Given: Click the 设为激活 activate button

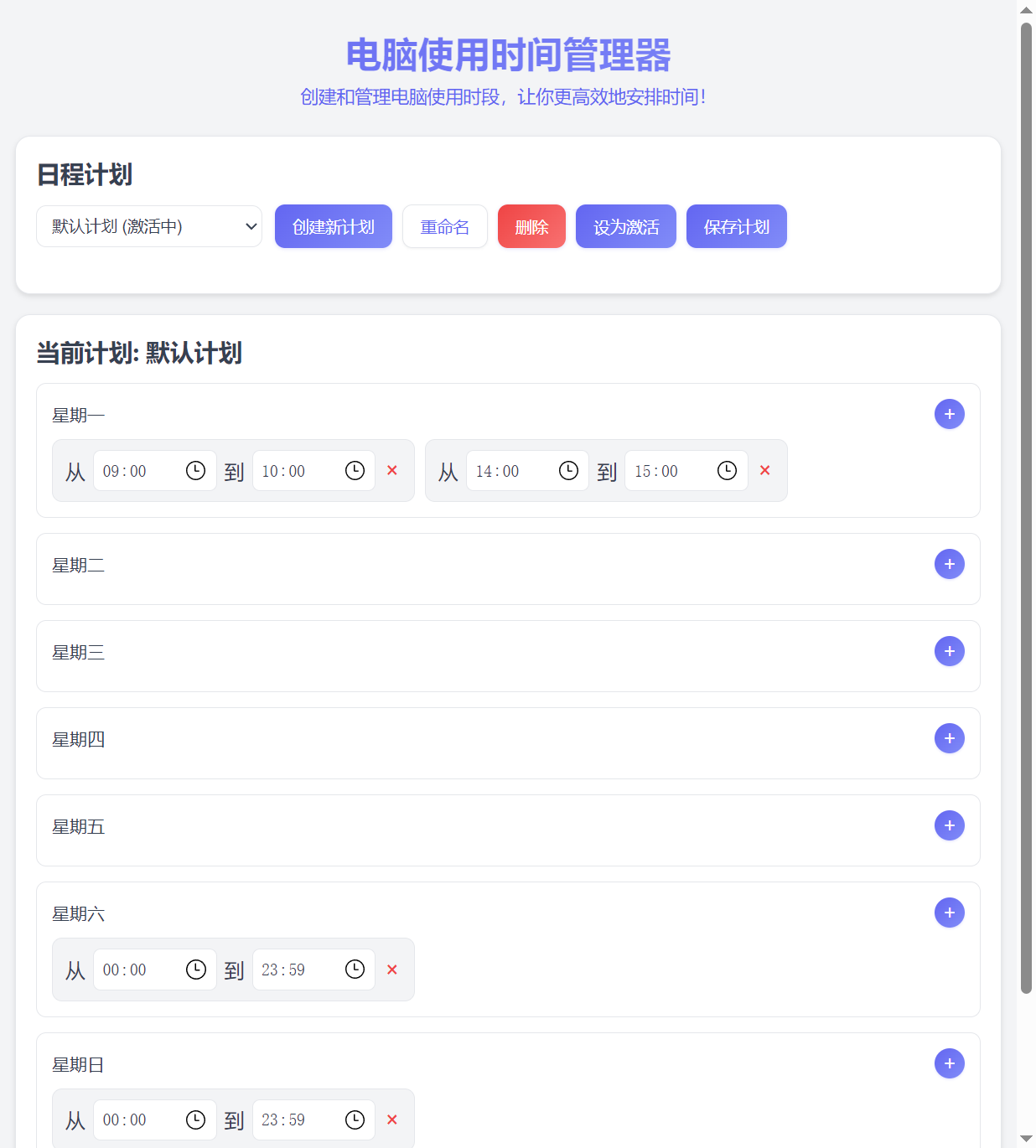Looking at the screenshot, I should pyautogui.click(x=625, y=226).
